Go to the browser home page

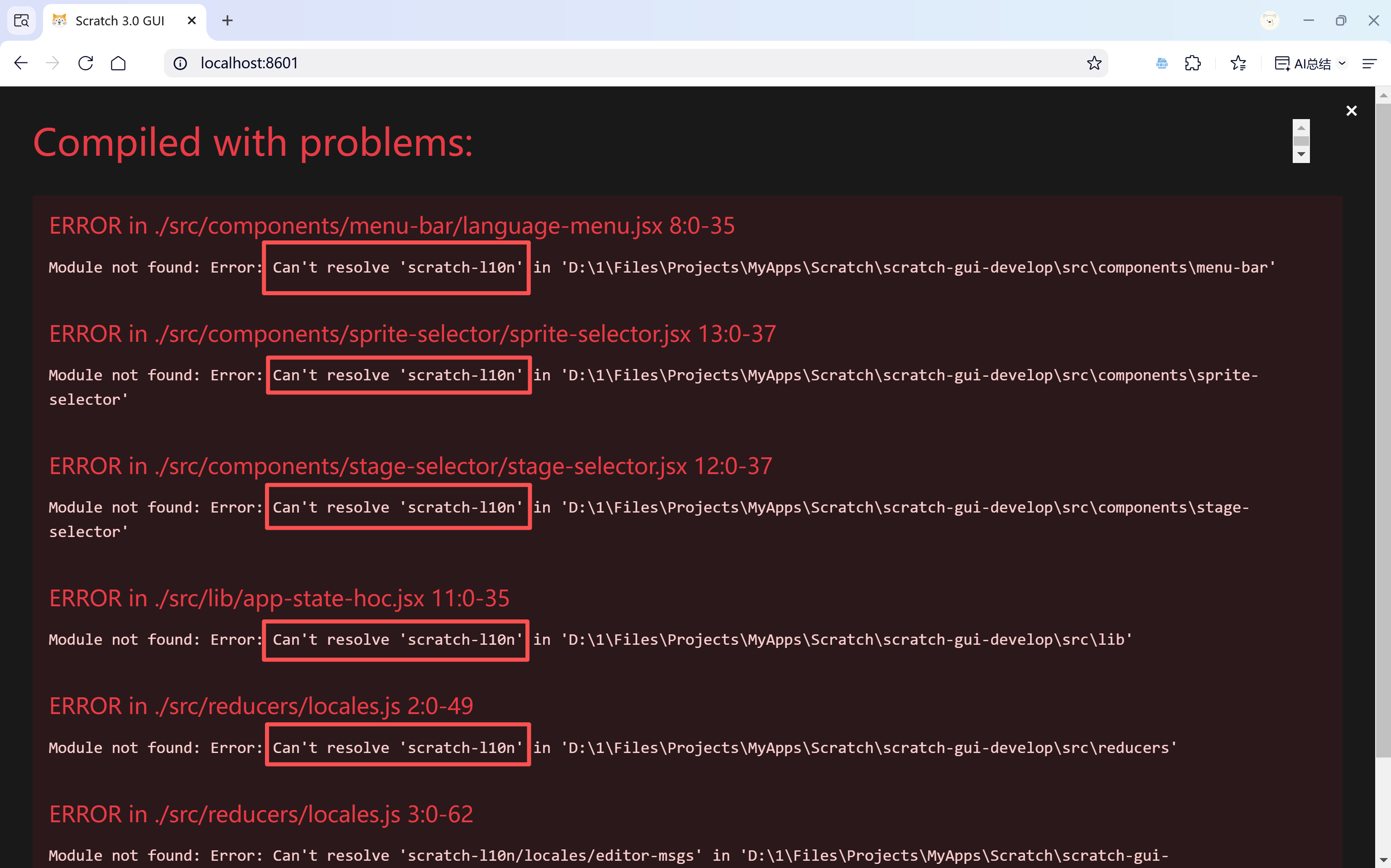pyautogui.click(x=118, y=63)
